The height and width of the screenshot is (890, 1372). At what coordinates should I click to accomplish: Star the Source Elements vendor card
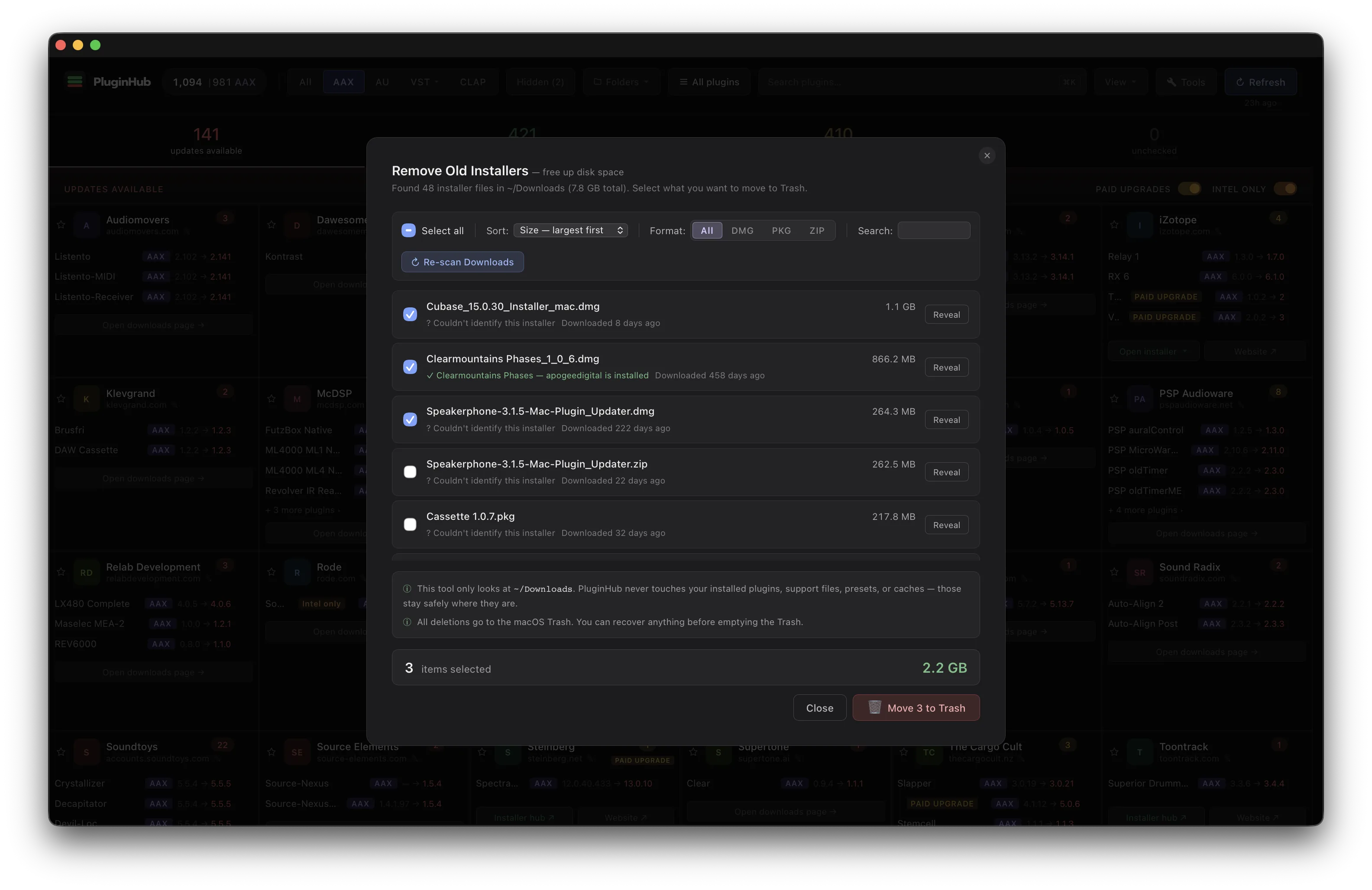pyautogui.click(x=272, y=752)
